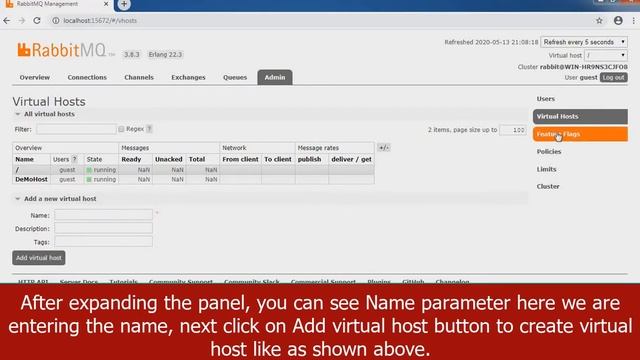This screenshot has width=640, height=360.
Task: Click the address bar URL localhost:15672
Action: click(x=100, y=20)
